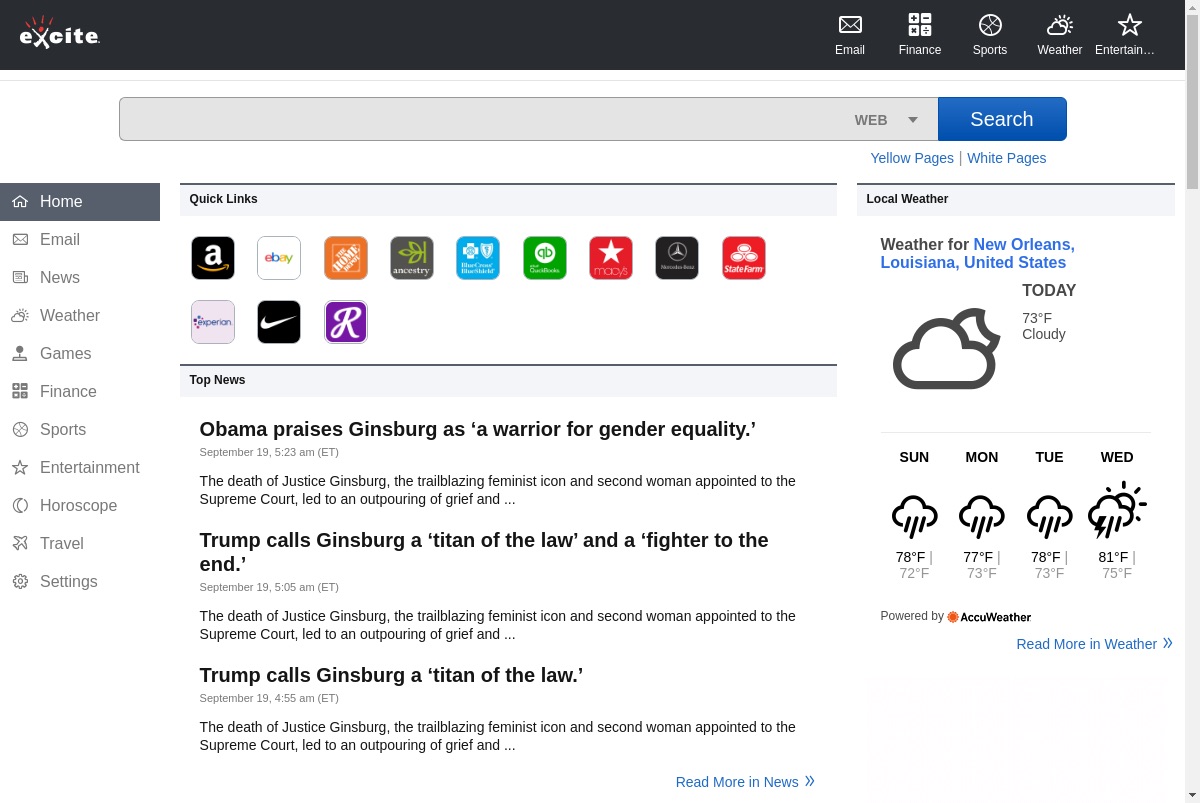Click the scrollbar down arrow
The height and width of the screenshot is (803, 1200).
tap(1192, 796)
